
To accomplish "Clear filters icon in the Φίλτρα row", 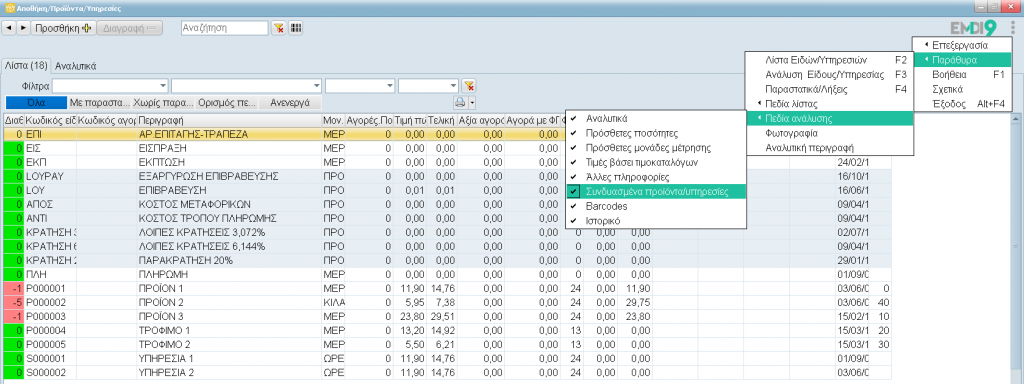I will pos(468,86).
